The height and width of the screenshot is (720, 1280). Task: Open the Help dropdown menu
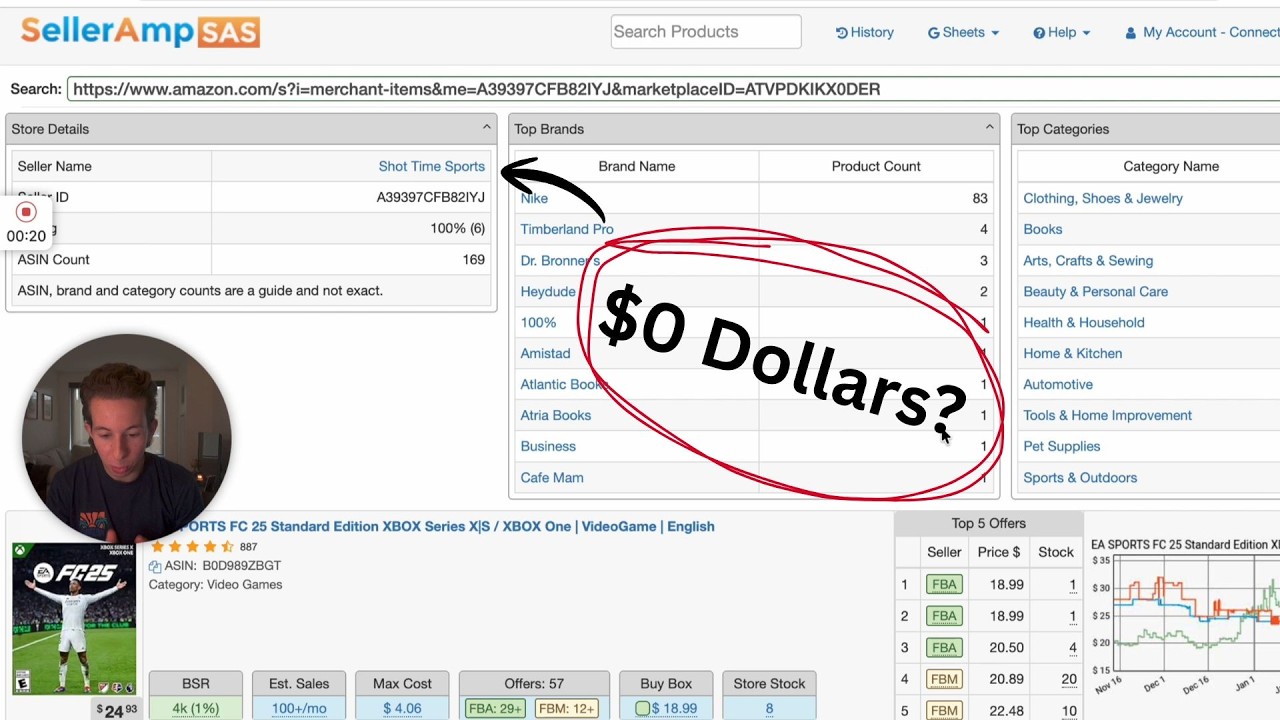pyautogui.click(x=1061, y=32)
